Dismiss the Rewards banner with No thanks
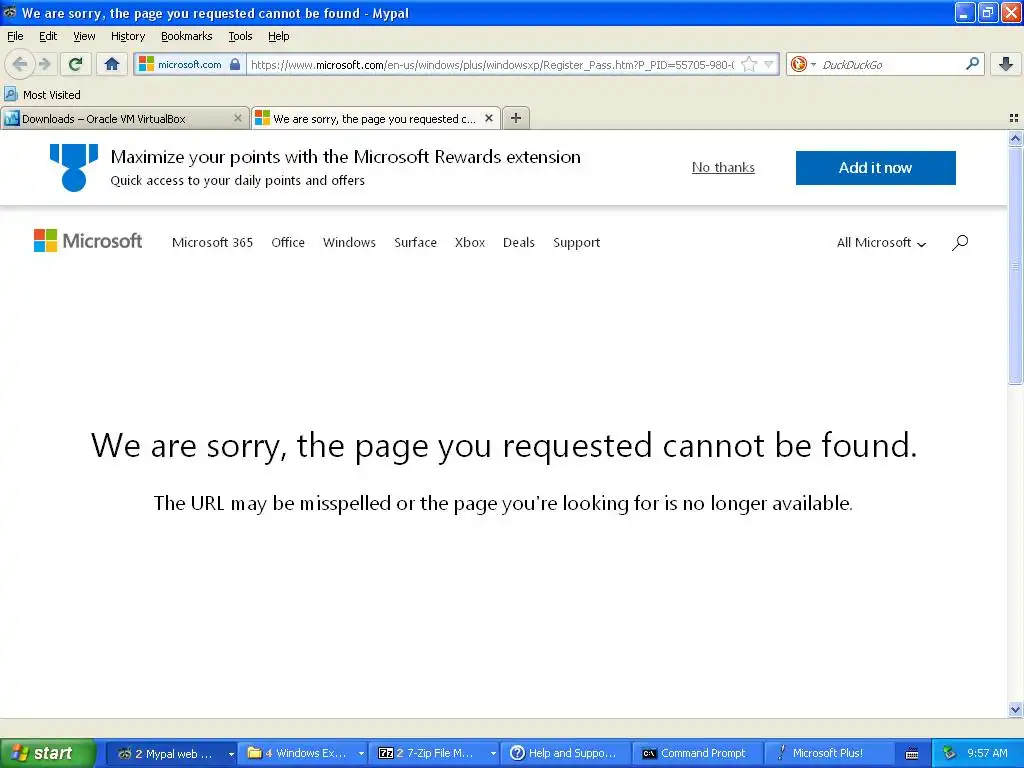Image resolution: width=1024 pixels, height=768 pixels. pos(723,167)
